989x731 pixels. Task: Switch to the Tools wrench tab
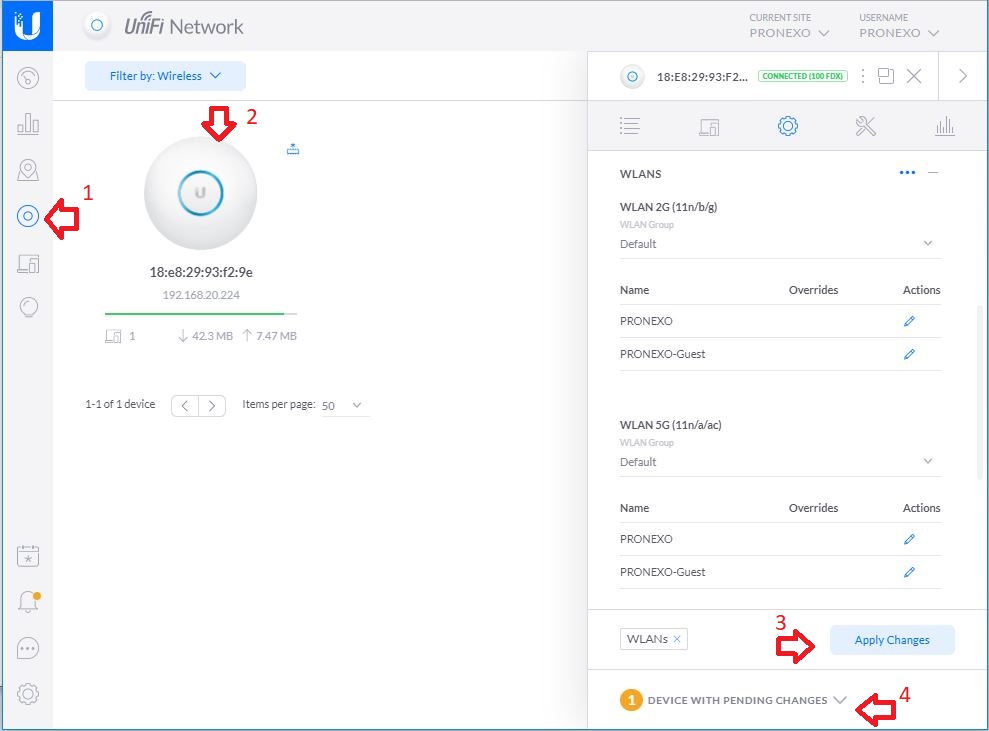865,126
